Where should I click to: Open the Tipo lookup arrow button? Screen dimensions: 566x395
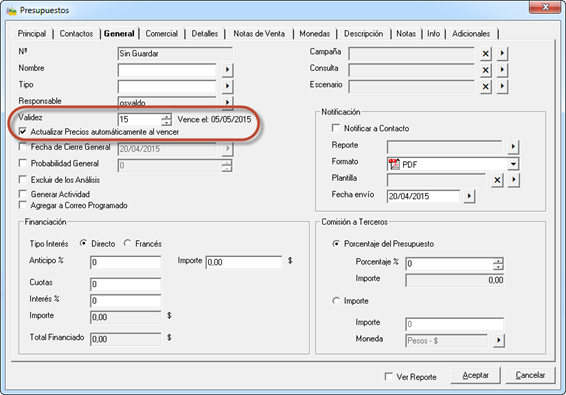(x=227, y=86)
